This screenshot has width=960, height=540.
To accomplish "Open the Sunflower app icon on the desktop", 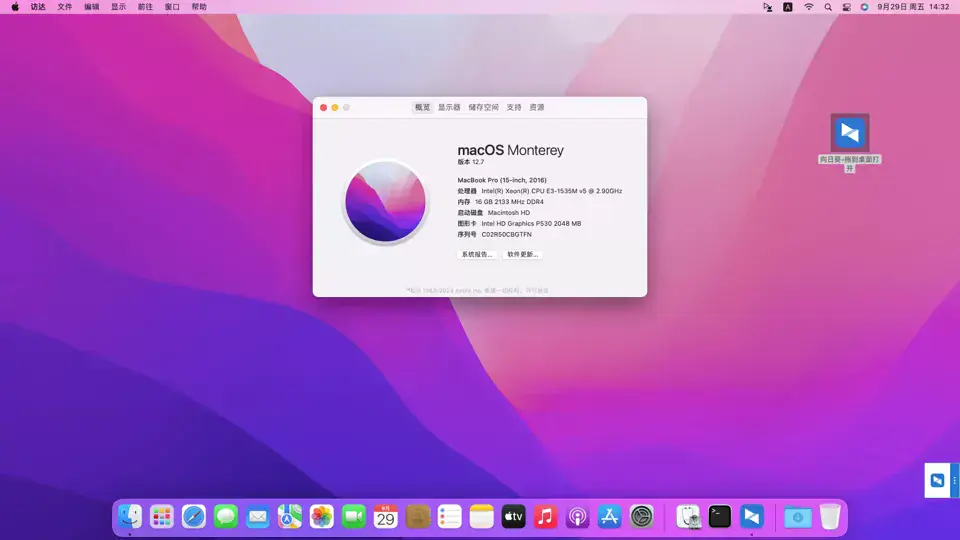I will (x=850, y=132).
